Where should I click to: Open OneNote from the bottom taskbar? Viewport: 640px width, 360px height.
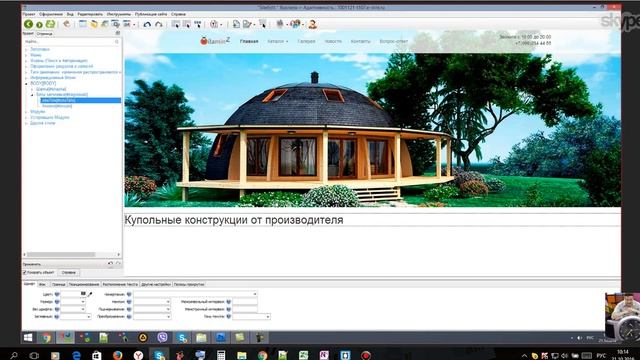tap(324, 355)
